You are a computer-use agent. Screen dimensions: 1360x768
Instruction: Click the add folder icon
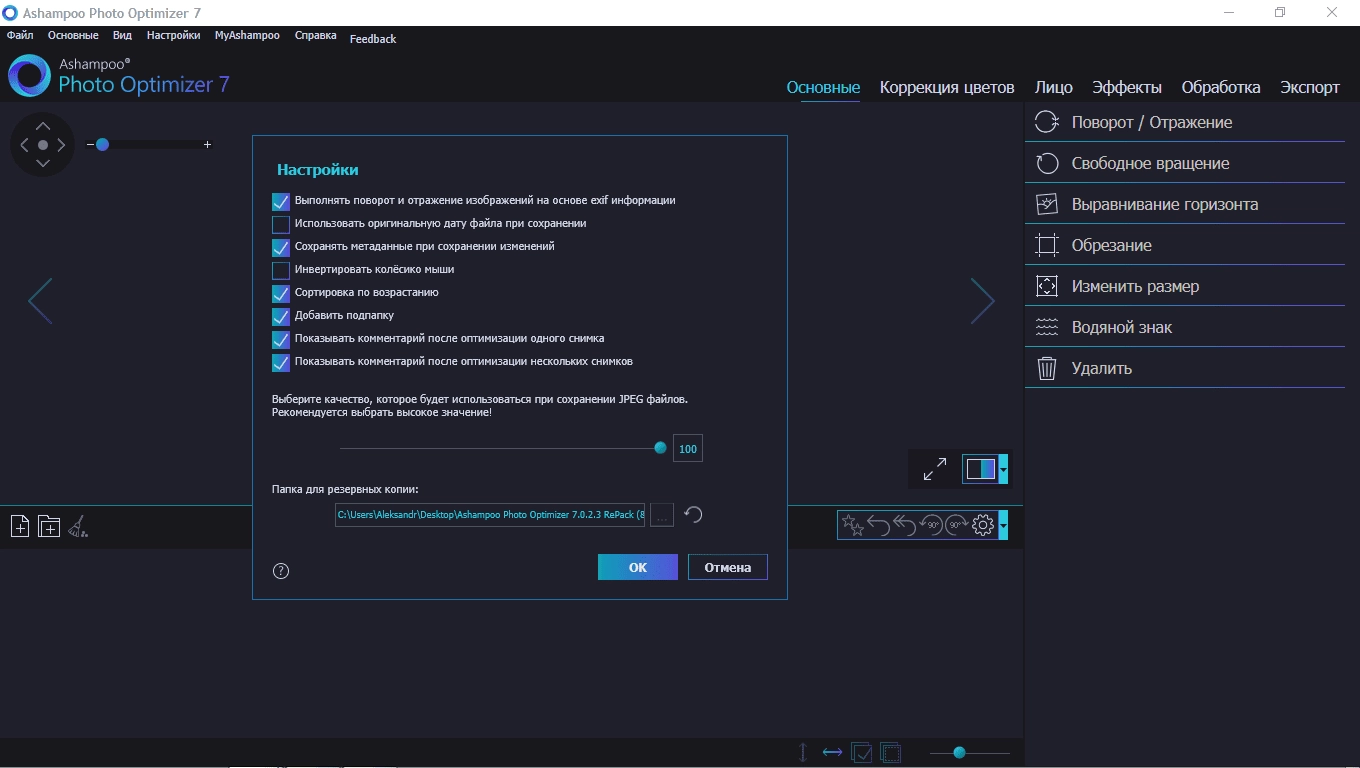[49, 526]
